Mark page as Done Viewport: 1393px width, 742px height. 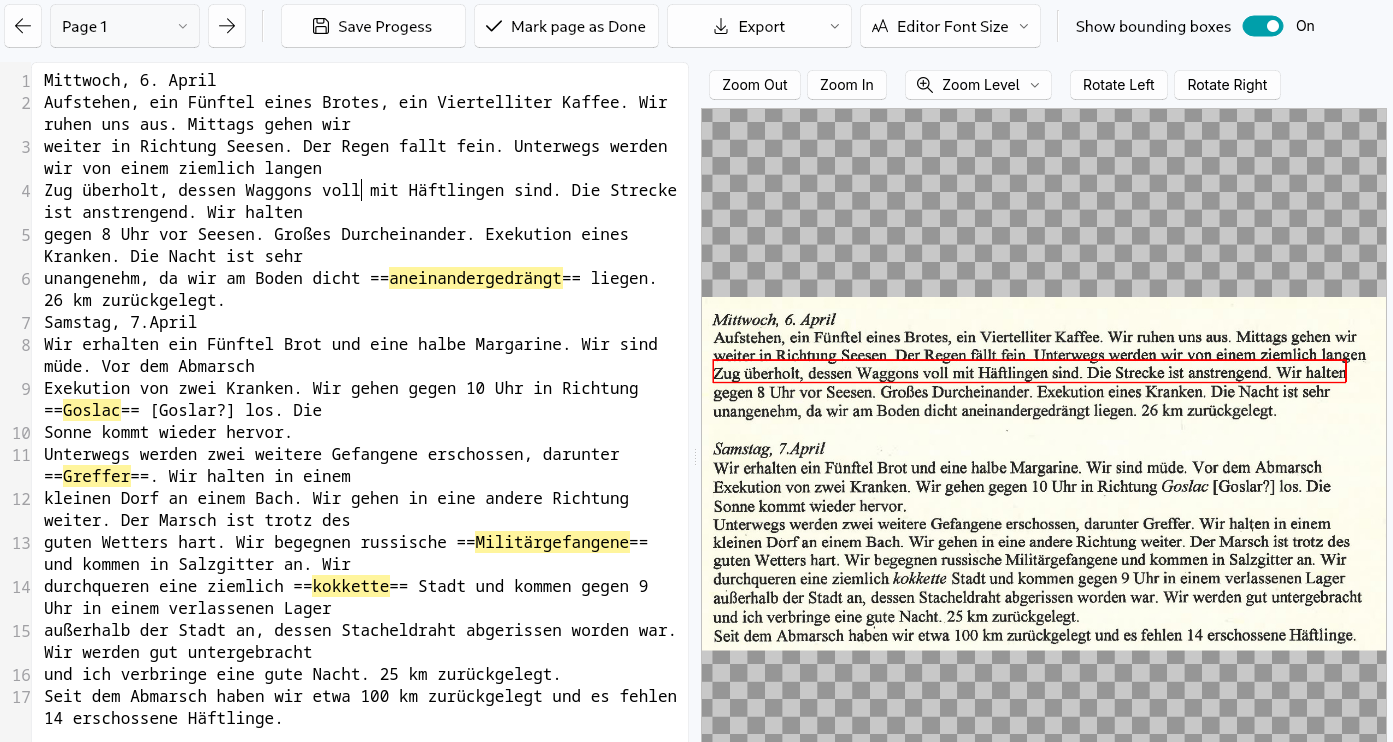[566, 26]
